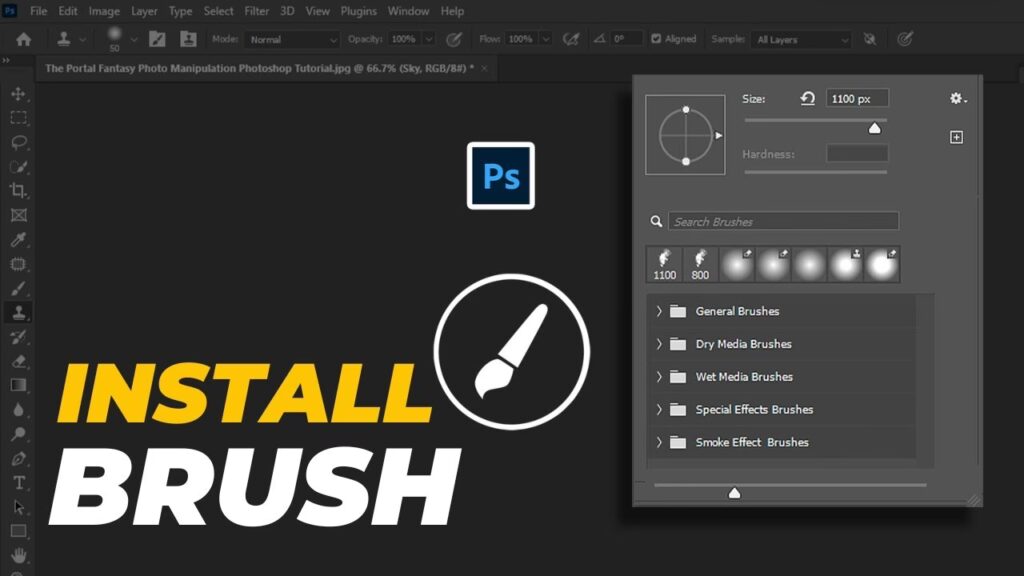
Task: Open the blend Mode dropdown
Action: pyautogui.click(x=292, y=40)
